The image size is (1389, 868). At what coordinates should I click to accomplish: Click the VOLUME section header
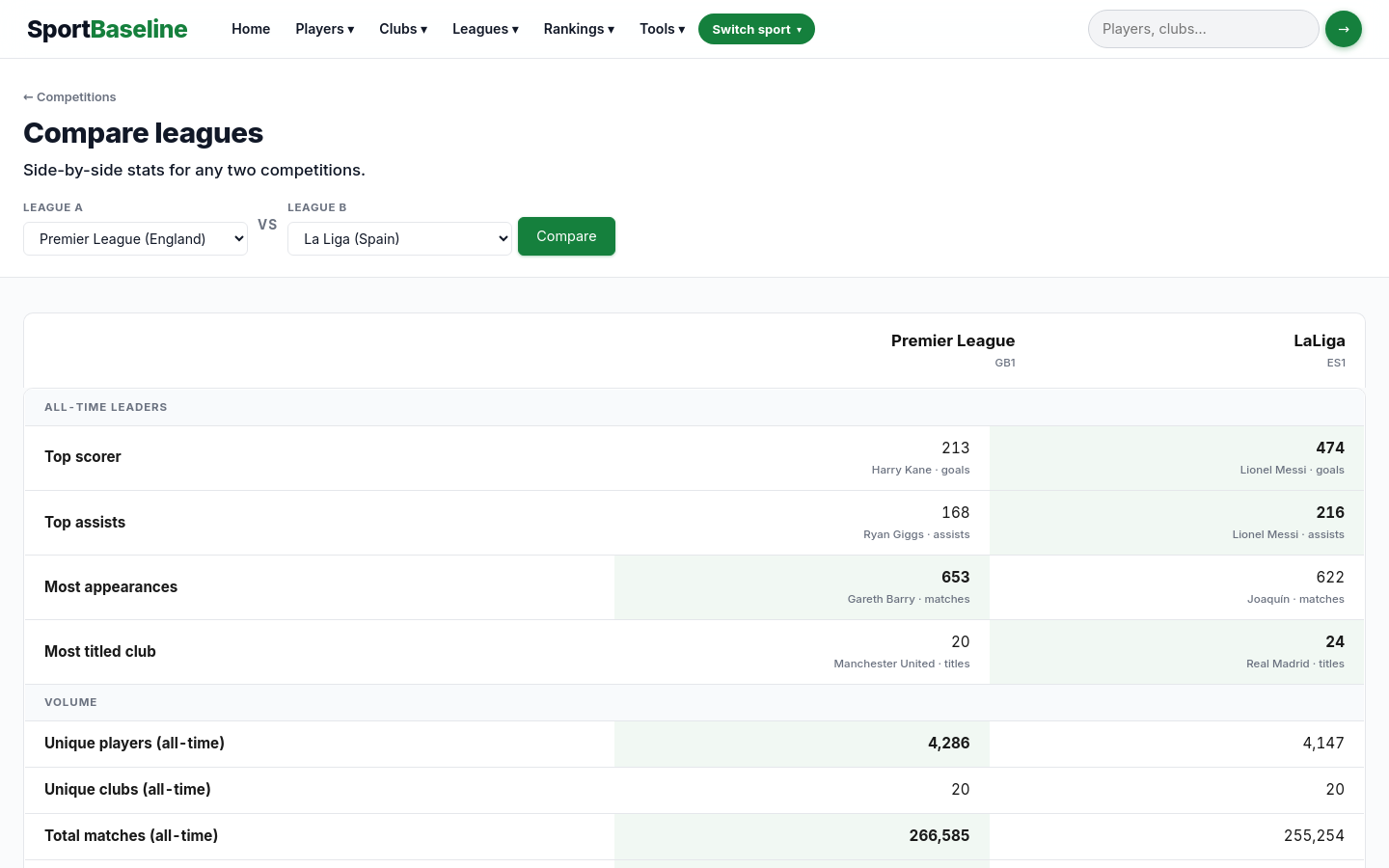click(x=70, y=702)
